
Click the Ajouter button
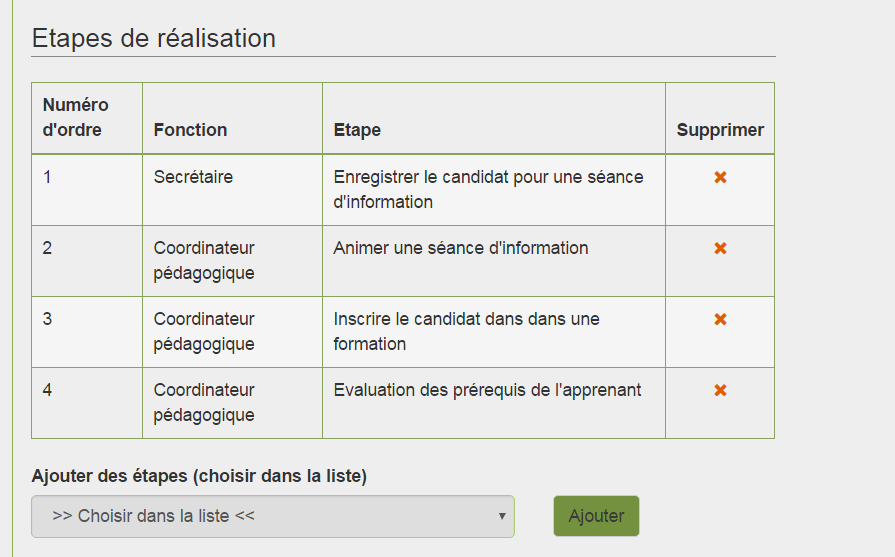596,516
